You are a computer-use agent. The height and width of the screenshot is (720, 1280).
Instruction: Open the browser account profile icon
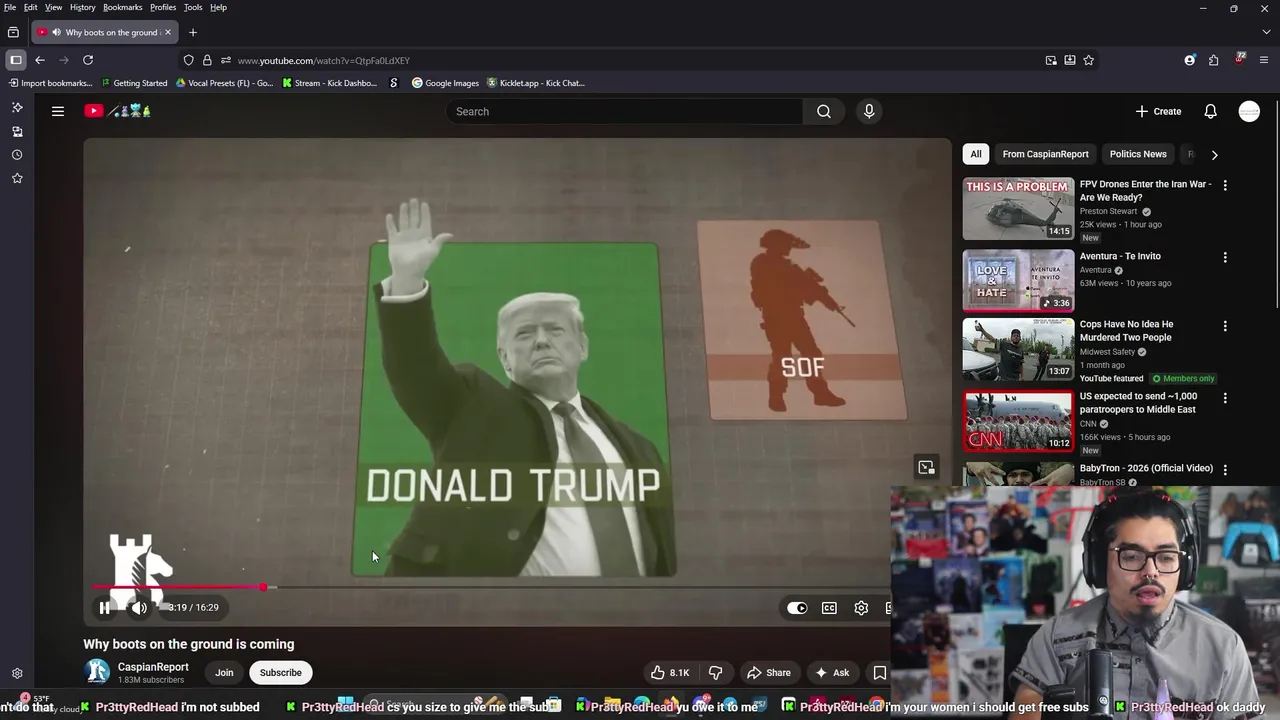tap(1190, 60)
